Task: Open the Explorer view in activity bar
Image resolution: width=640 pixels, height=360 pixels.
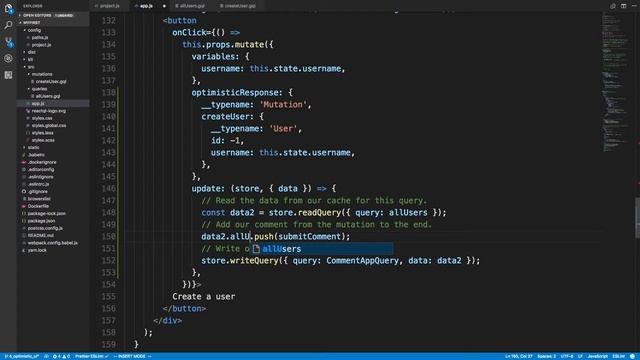Action: tap(8, 8)
